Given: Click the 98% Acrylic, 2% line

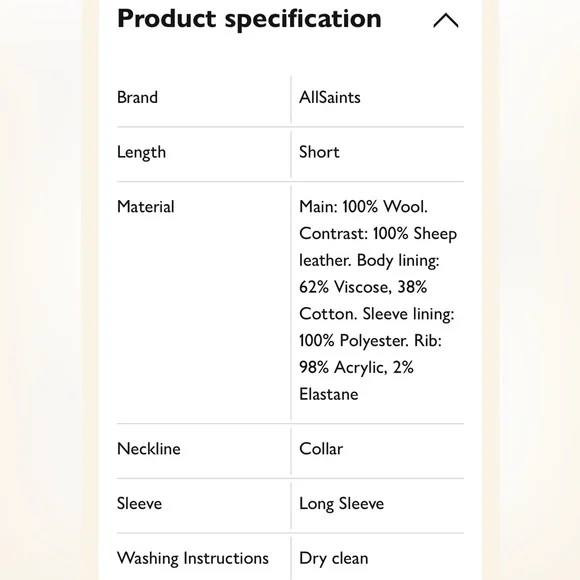Looking at the screenshot, I should 356,368.
